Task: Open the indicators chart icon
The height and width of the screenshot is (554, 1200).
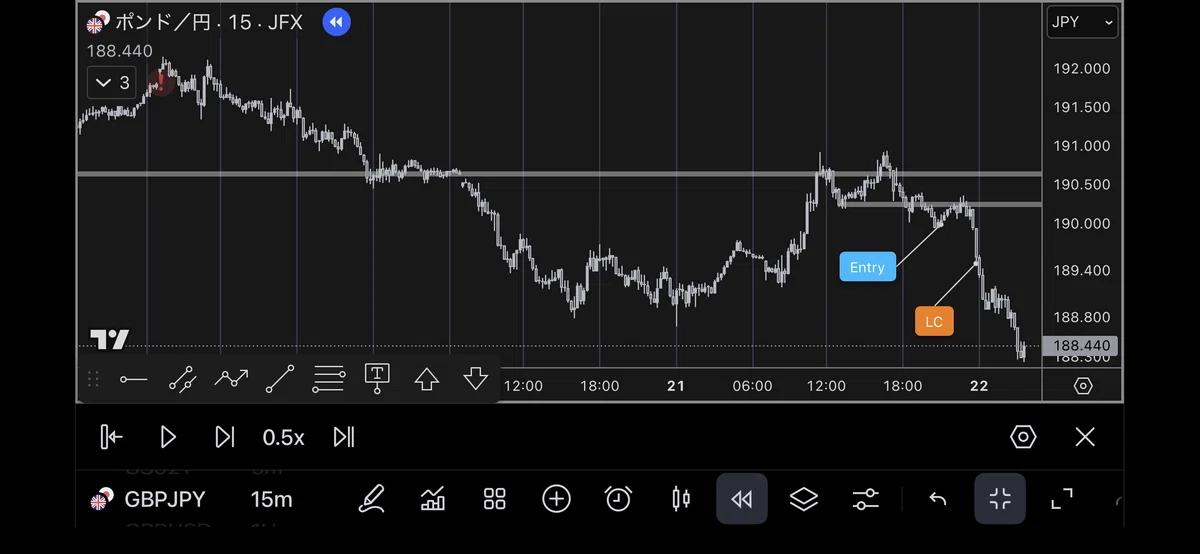Action: pos(433,498)
